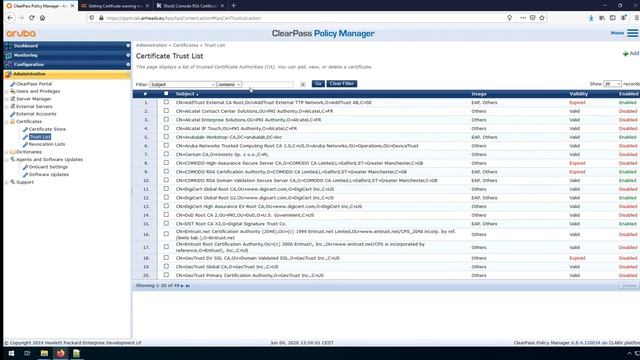
Task: Open the Windows Start button
Action: [x=11, y=353]
